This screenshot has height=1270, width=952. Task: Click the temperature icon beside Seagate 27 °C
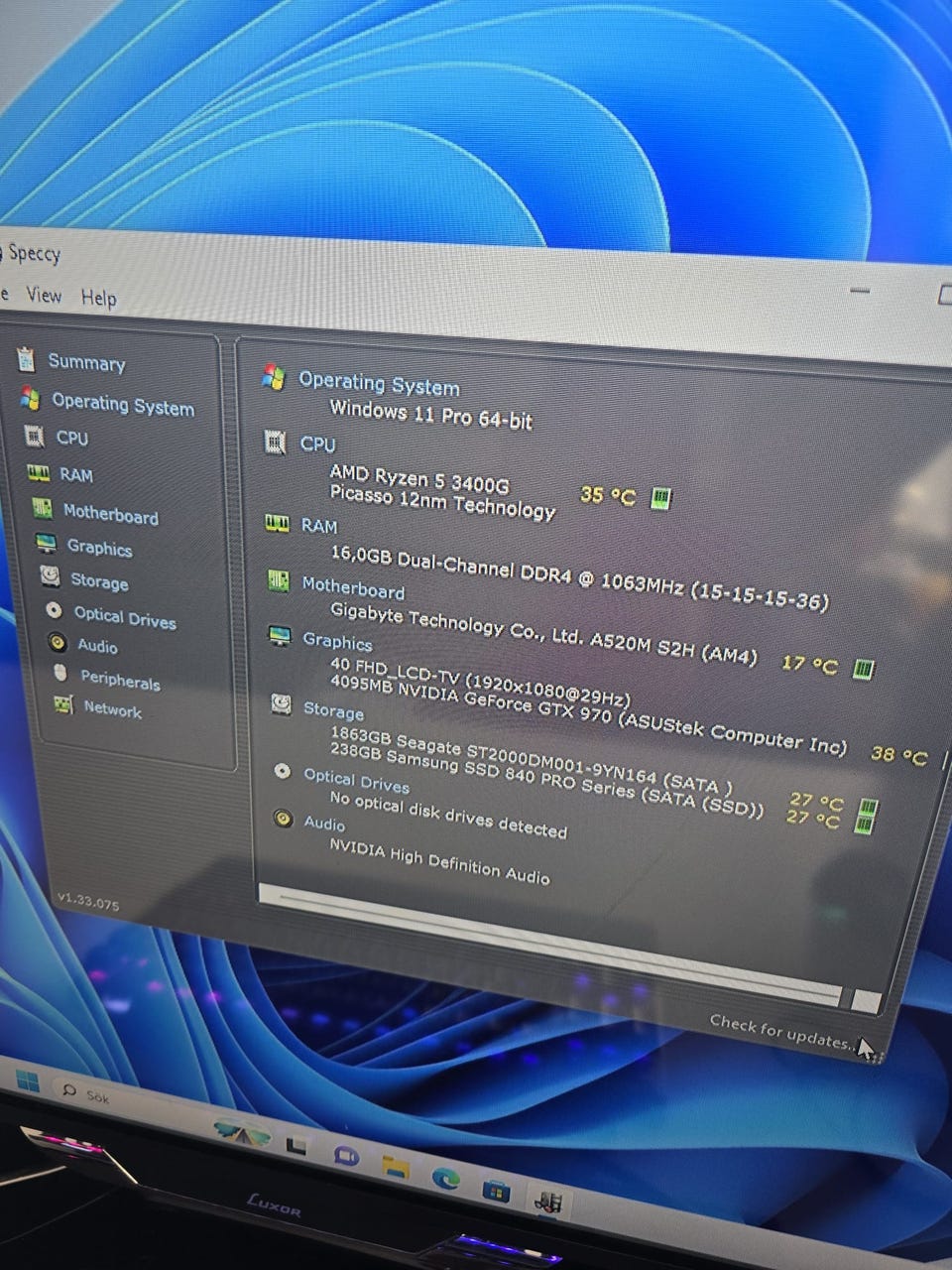(x=867, y=806)
